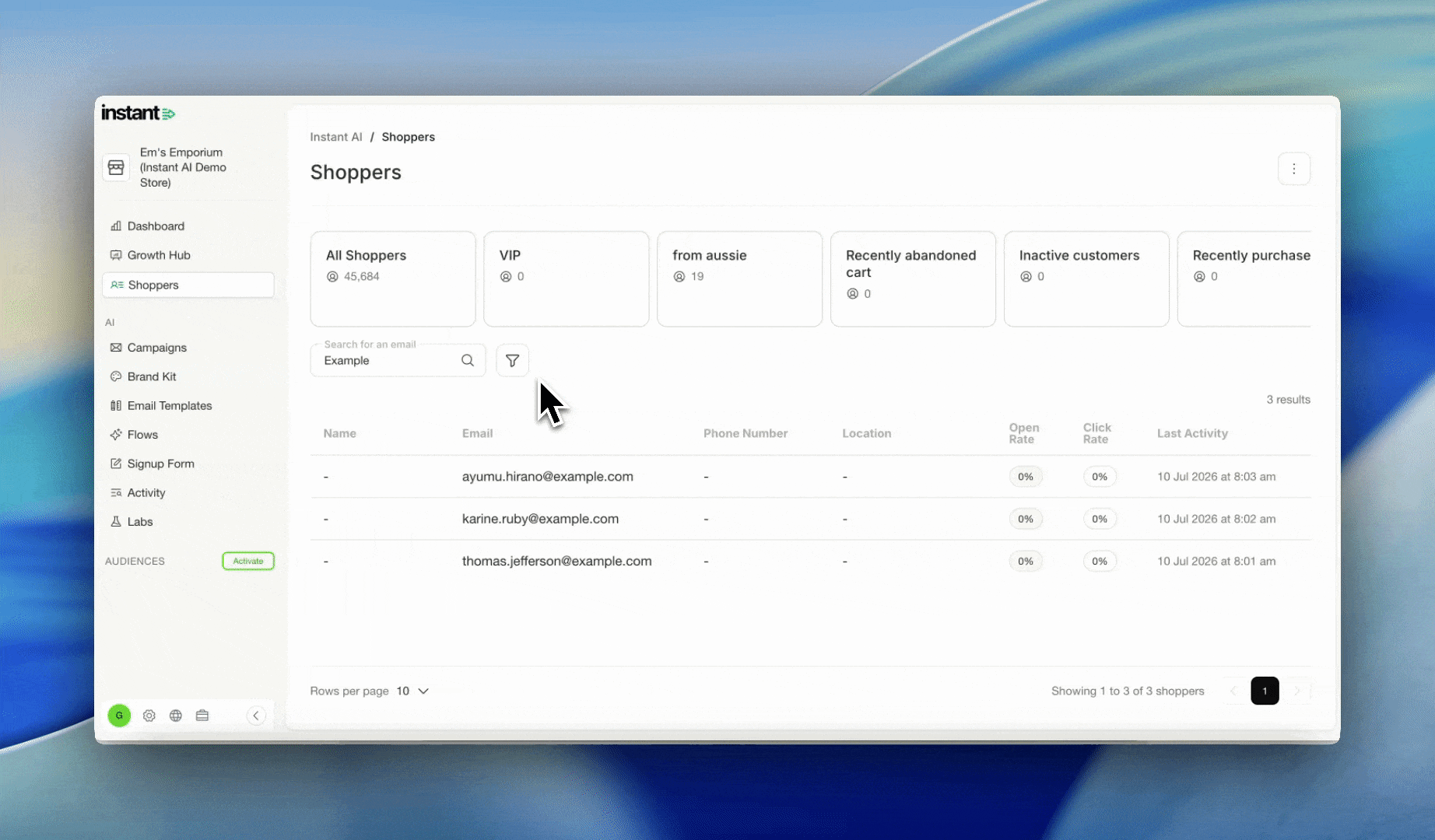Click the Campaigns envelope icon

[x=116, y=348]
